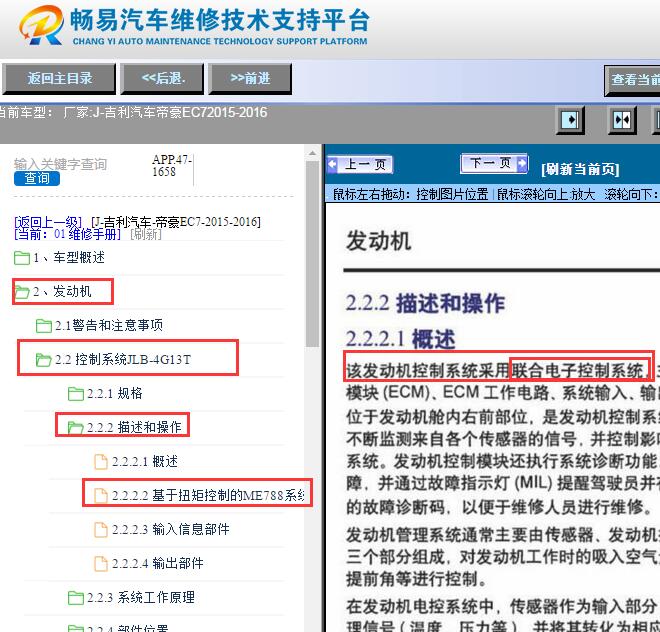
Task: Open the 查看当前 button
Action: 632,80
